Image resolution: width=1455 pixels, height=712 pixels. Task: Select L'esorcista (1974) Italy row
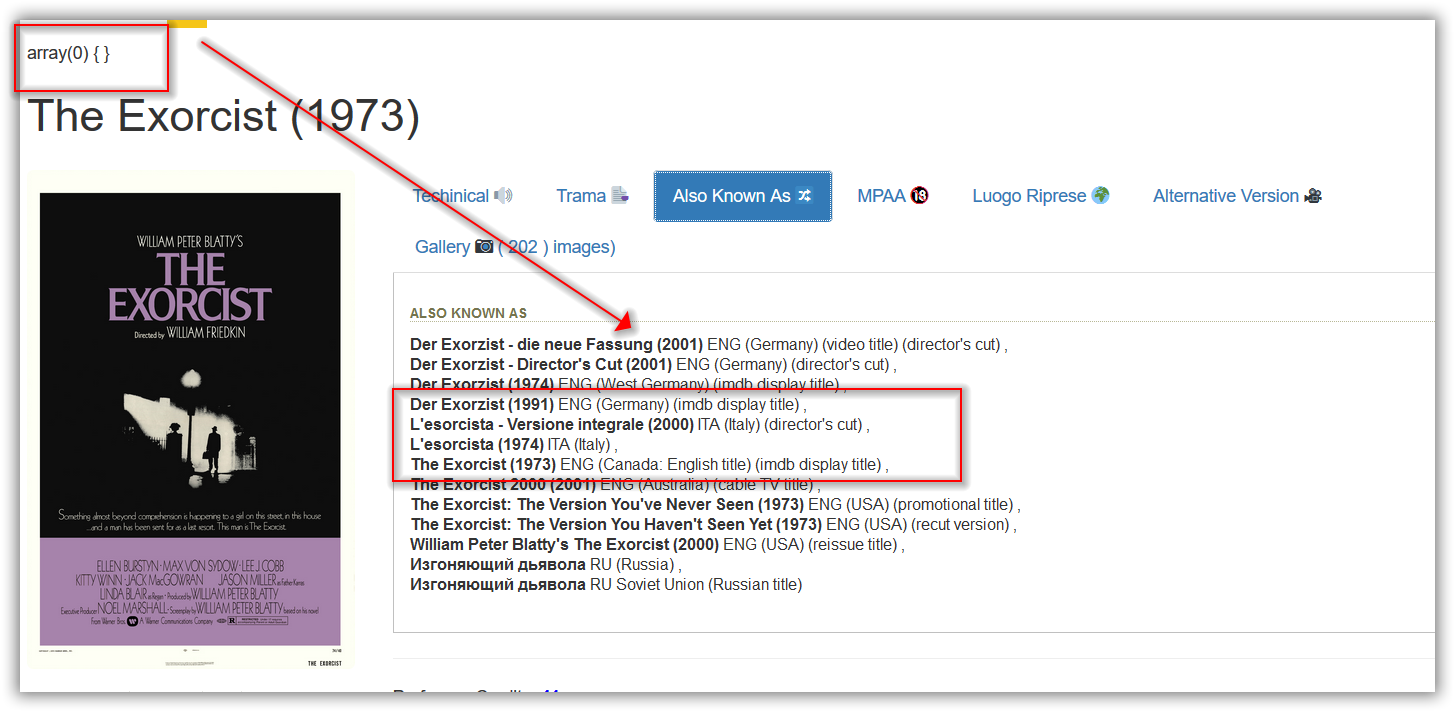pos(514,444)
